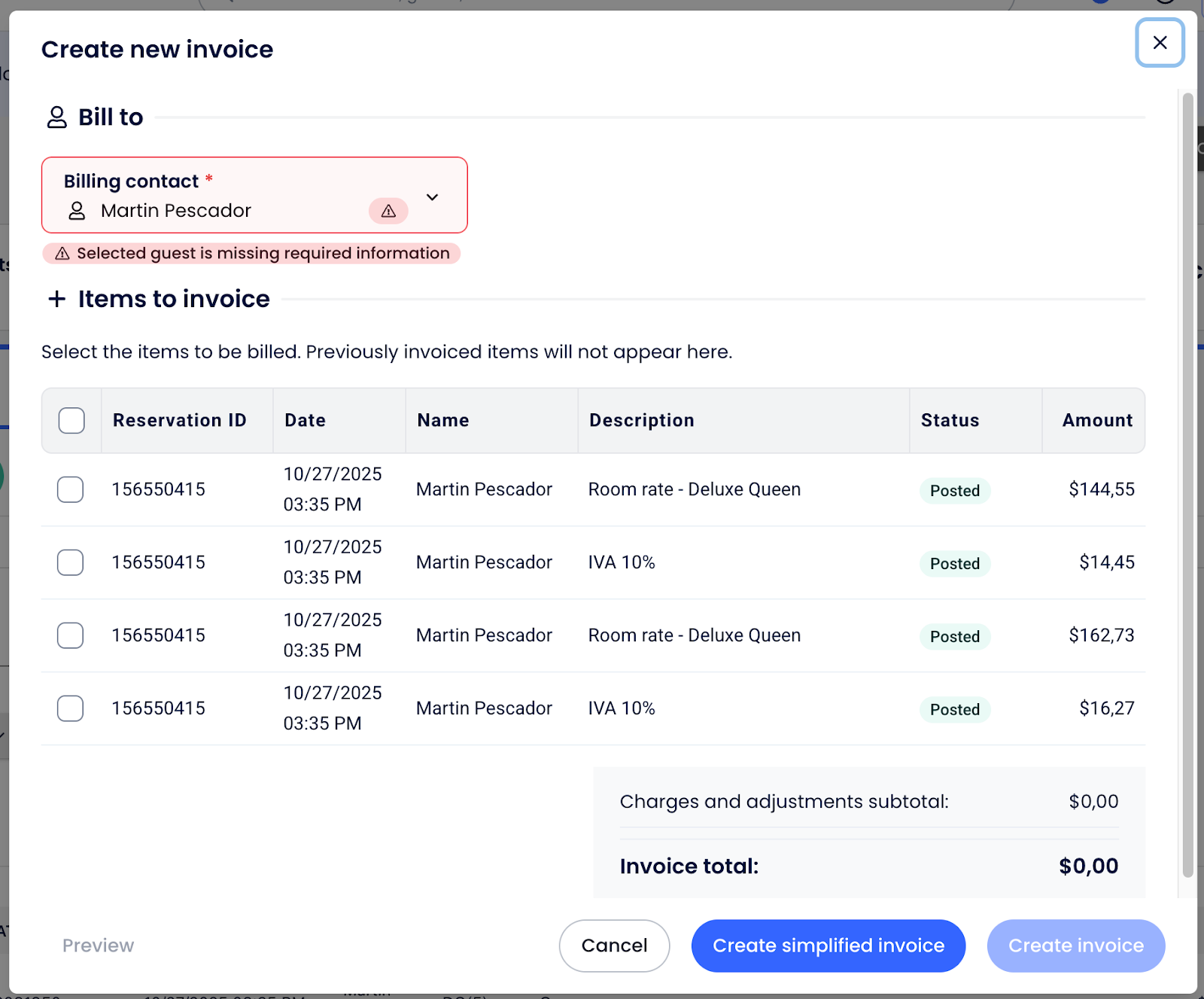The width and height of the screenshot is (1204, 999).
Task: Tick the $162,73 Room rate row checkbox
Action: [71, 635]
